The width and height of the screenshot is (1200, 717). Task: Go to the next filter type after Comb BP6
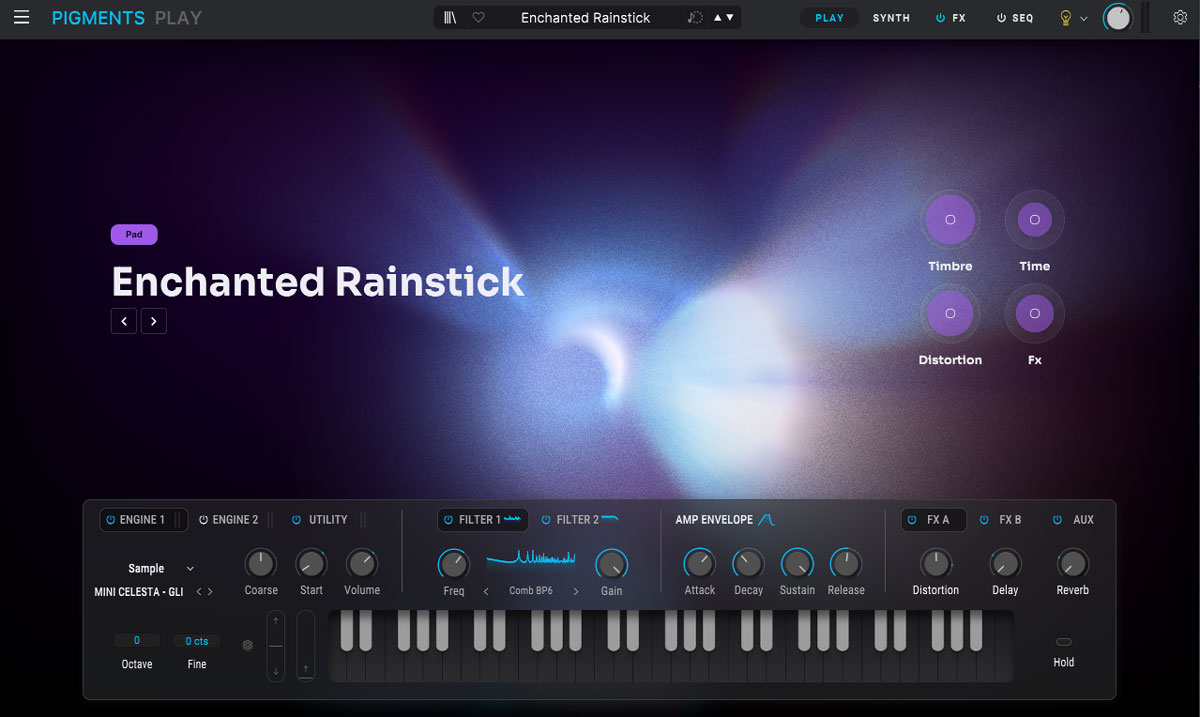coord(576,592)
